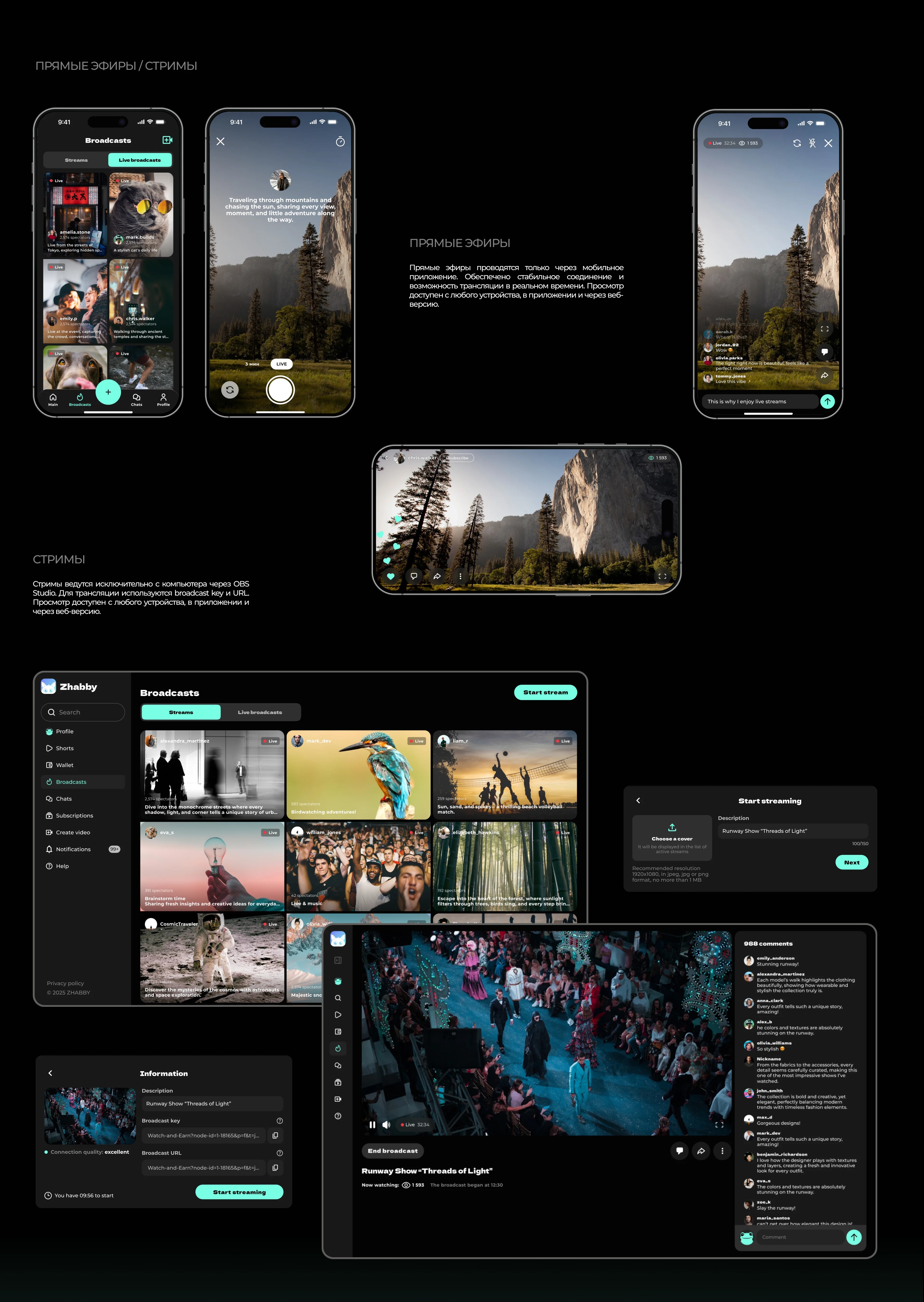This screenshot has width=924, height=1302.
Task: Select Streams tab in mobile Broadcasts
Action: (x=76, y=160)
